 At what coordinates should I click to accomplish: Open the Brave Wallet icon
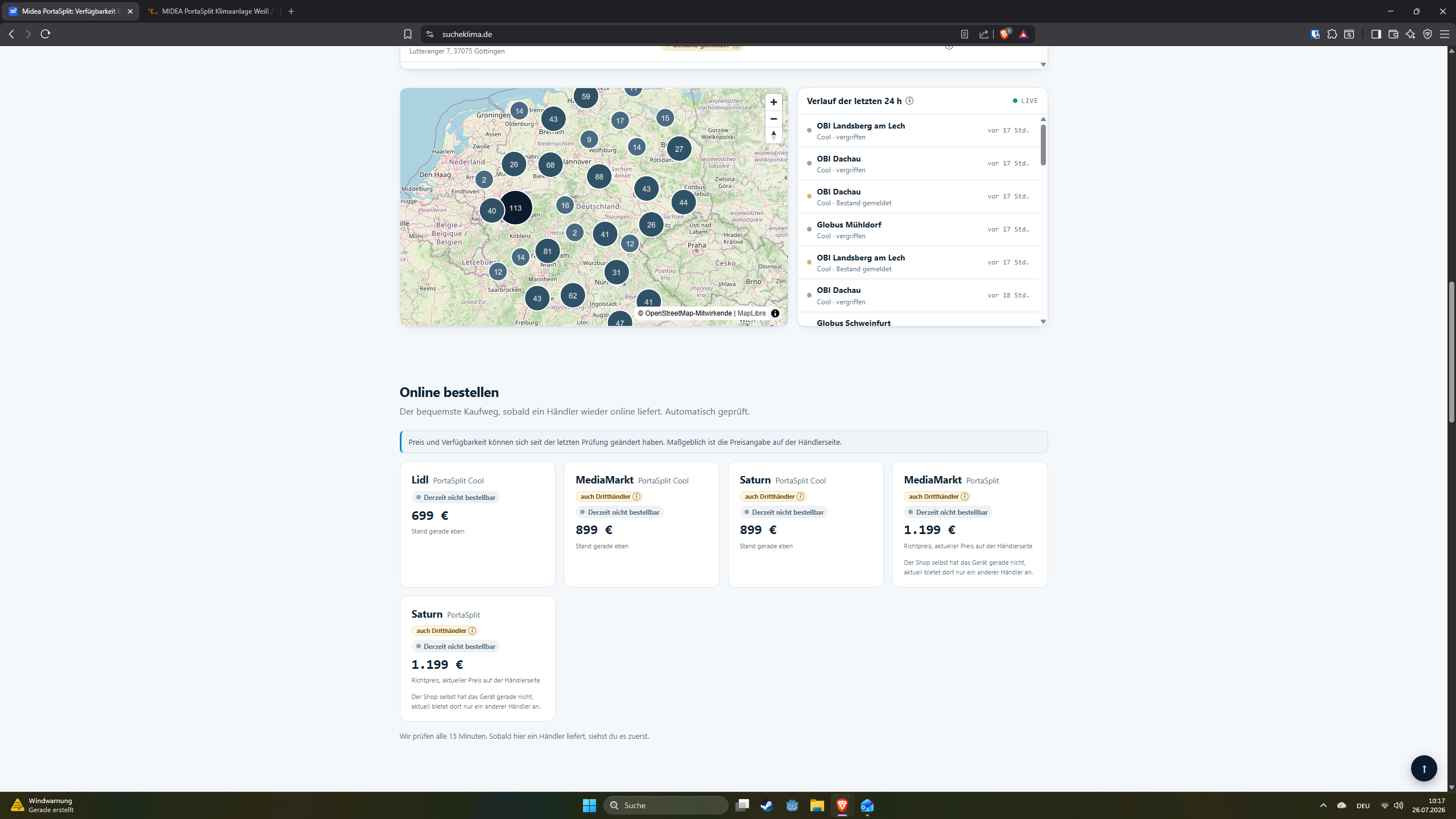pyautogui.click(x=1393, y=34)
